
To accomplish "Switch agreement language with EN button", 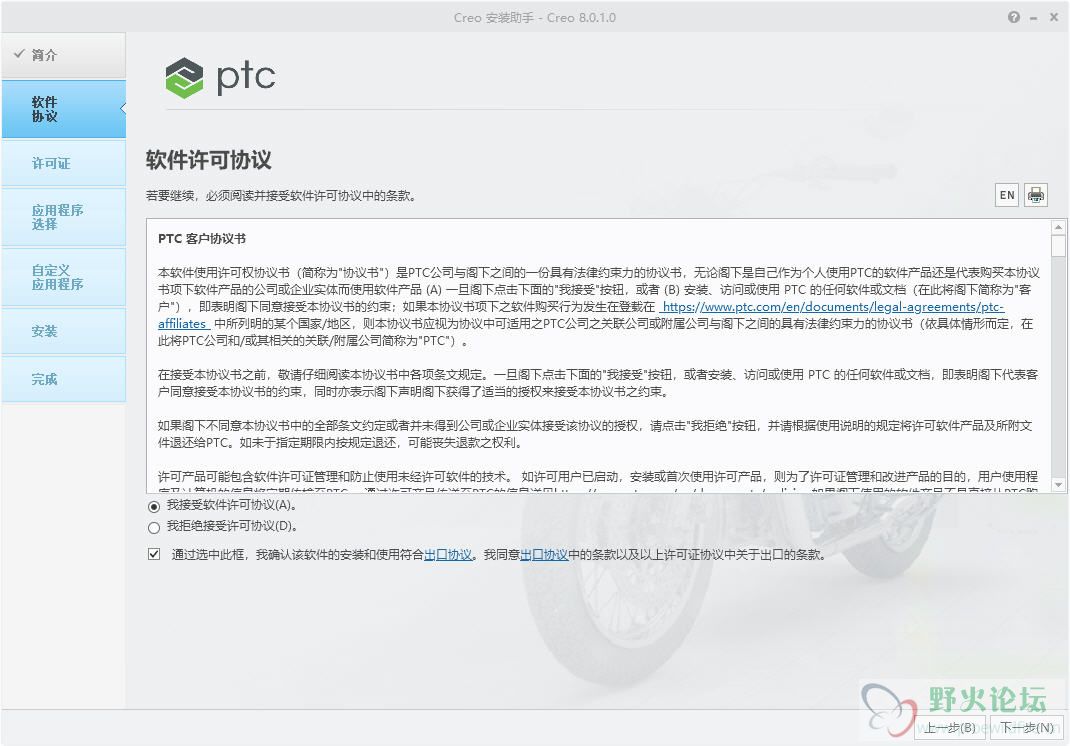I will coord(1007,195).
